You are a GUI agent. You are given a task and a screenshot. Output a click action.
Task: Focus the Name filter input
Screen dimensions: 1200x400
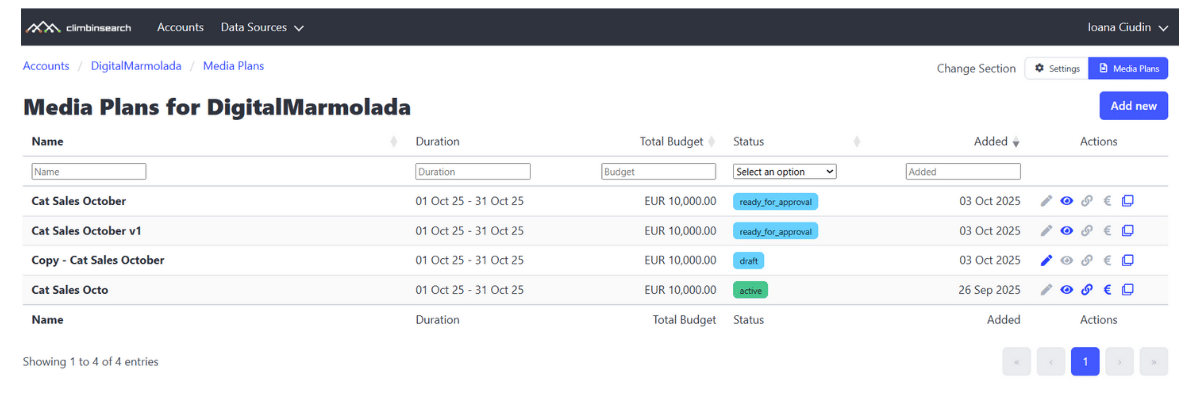click(89, 172)
